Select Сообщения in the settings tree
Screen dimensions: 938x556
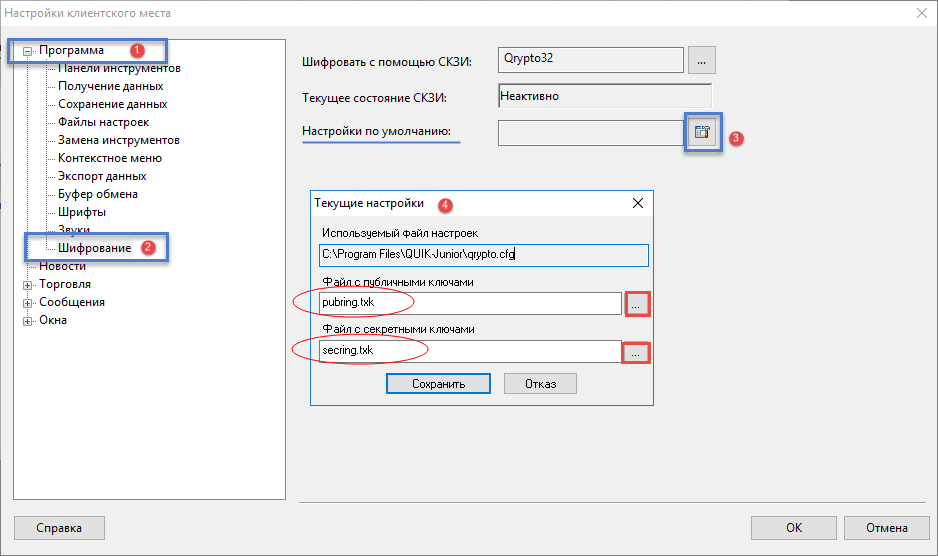pyautogui.click(x=72, y=302)
